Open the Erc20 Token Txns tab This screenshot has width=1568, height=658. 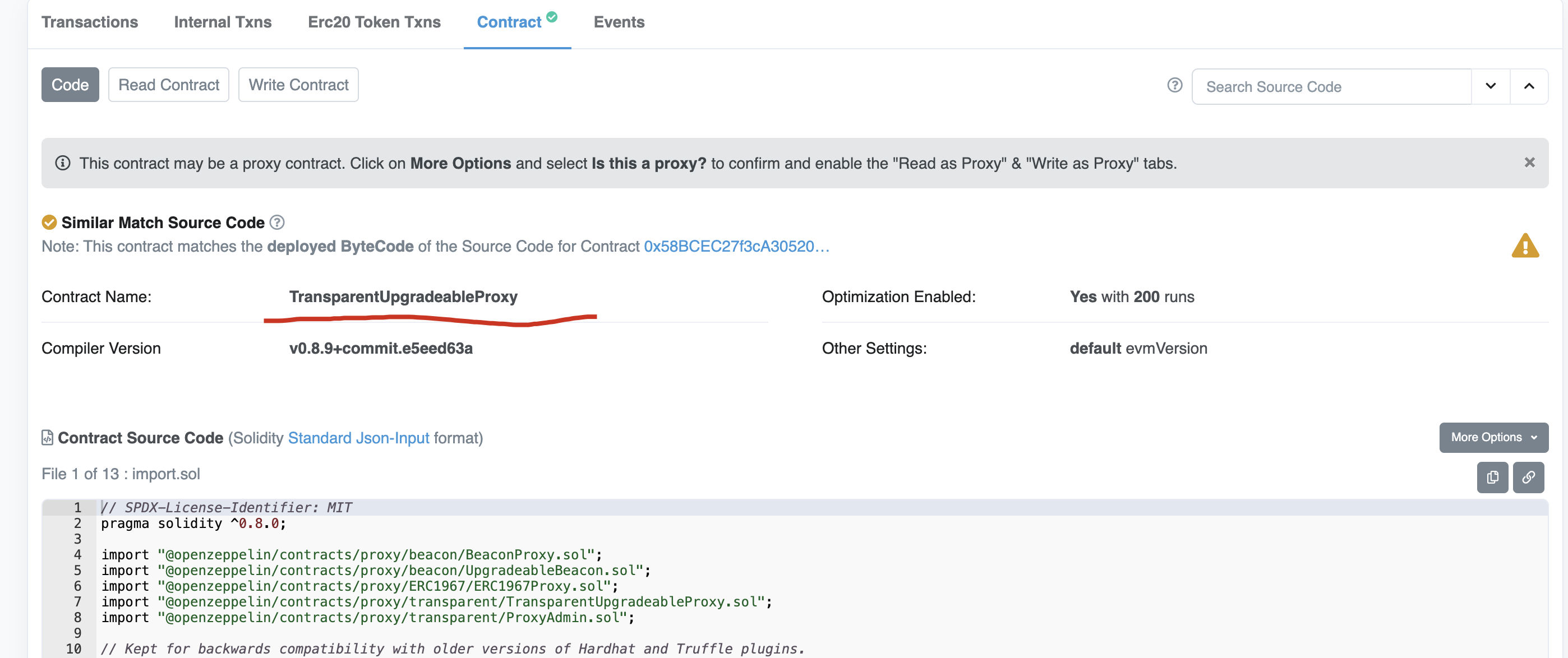(x=373, y=22)
